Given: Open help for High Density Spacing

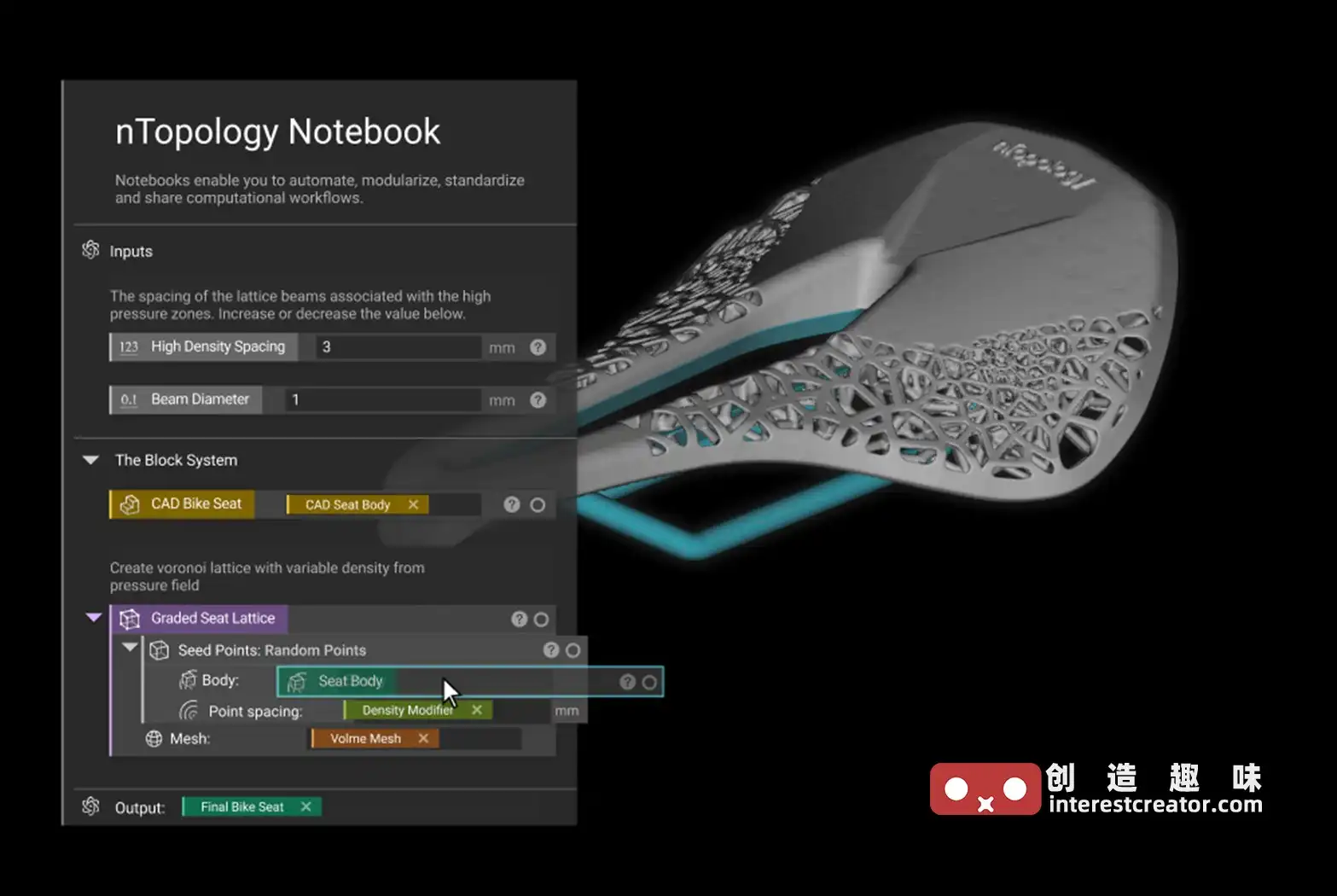Looking at the screenshot, I should point(538,347).
